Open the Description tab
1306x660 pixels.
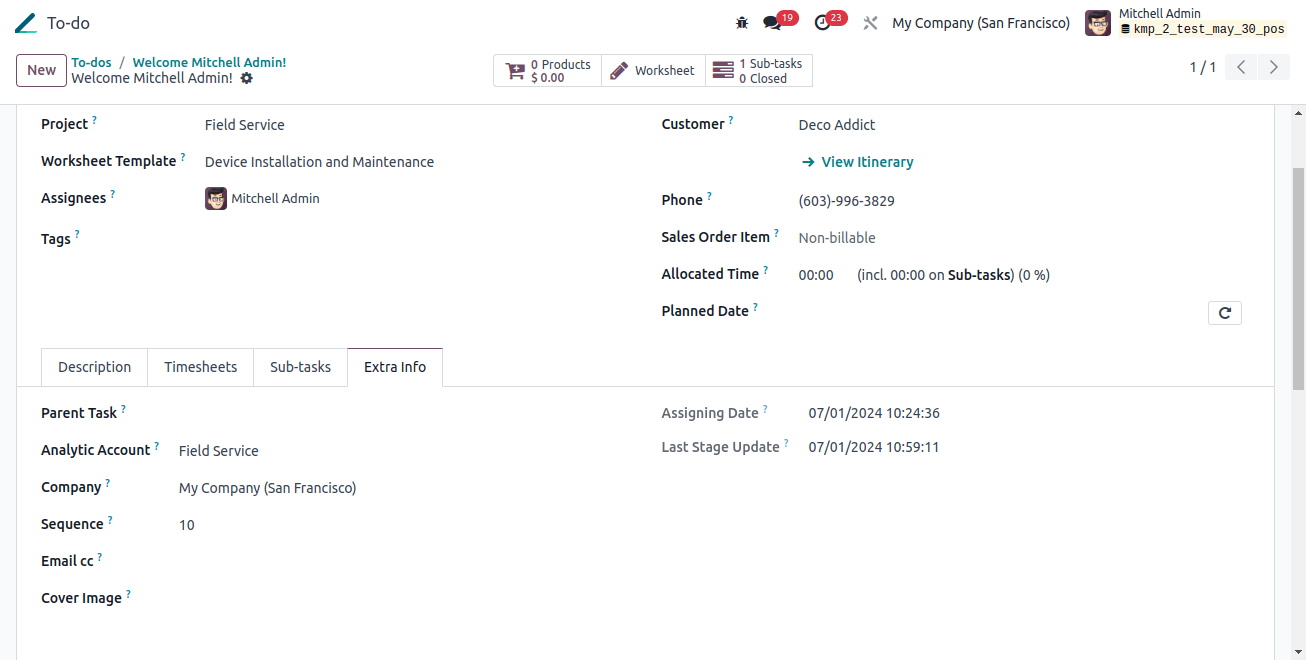point(94,367)
